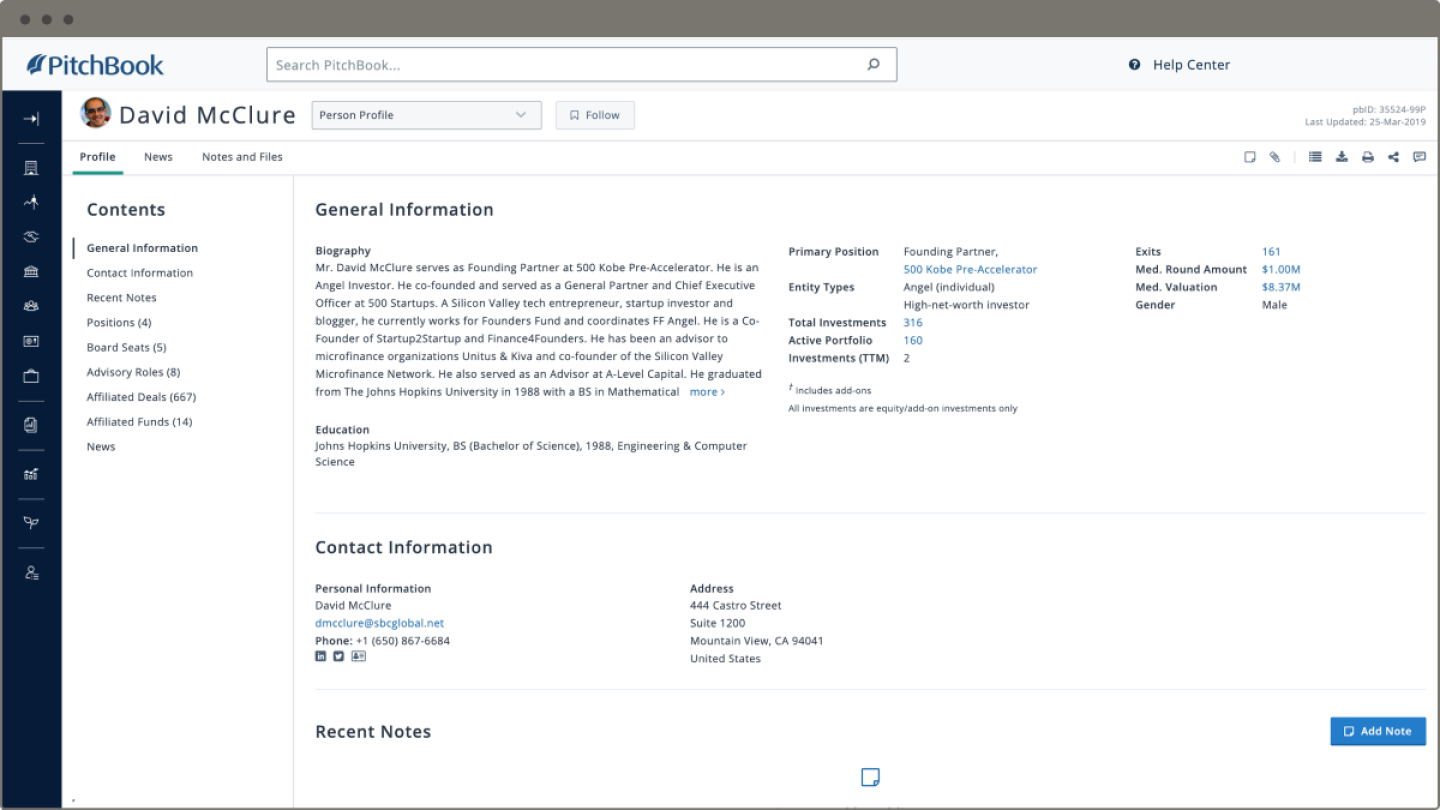The width and height of the screenshot is (1440, 810).
Task: Click the Help Center question mark icon
Action: point(1135,65)
